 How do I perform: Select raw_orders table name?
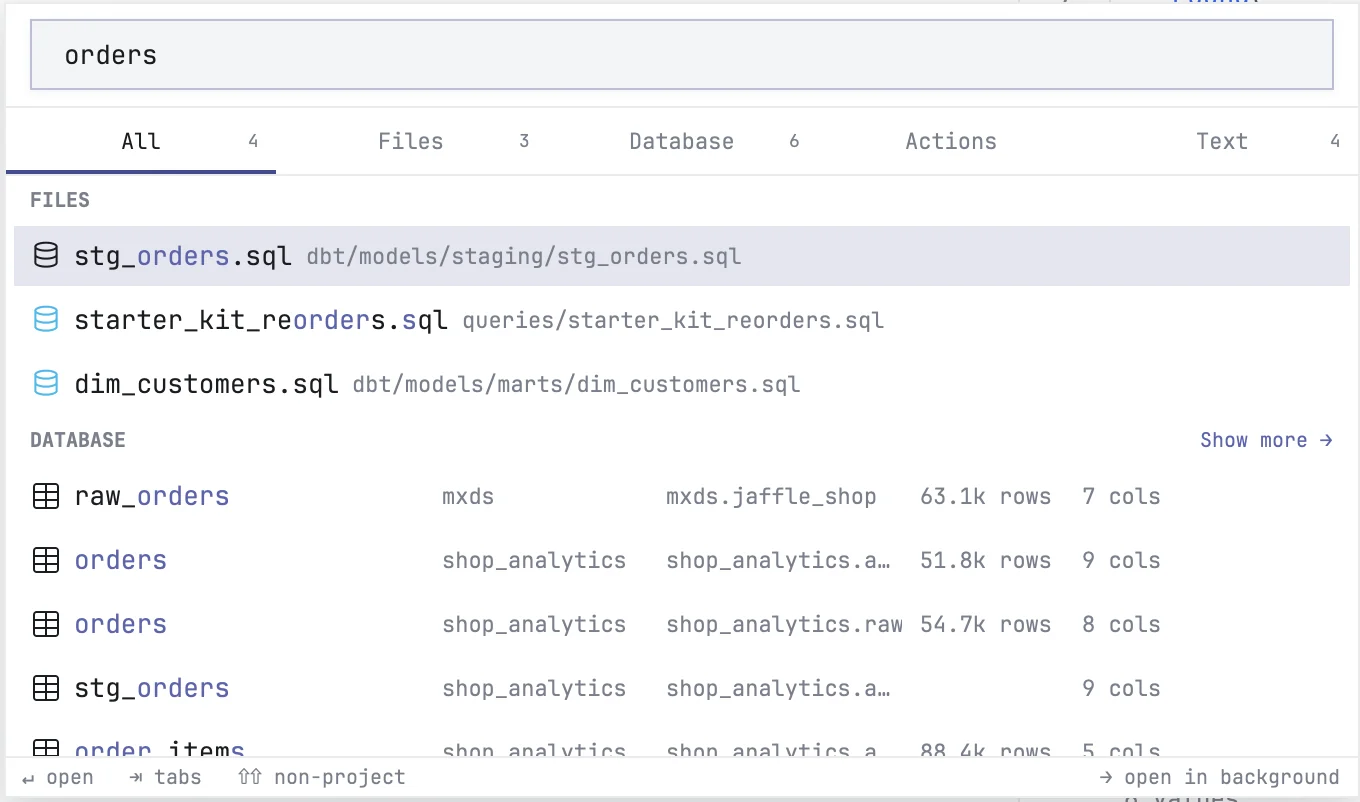[152, 496]
